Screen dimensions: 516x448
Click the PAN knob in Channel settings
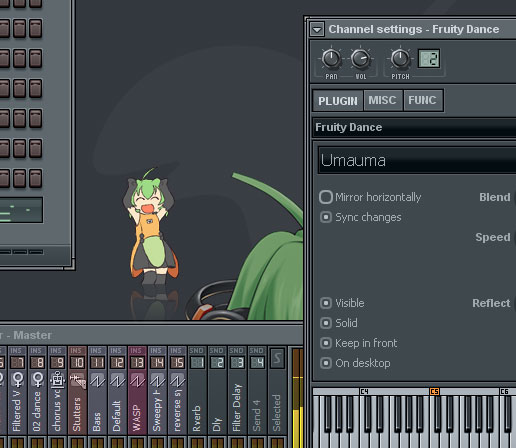[x=331, y=59]
